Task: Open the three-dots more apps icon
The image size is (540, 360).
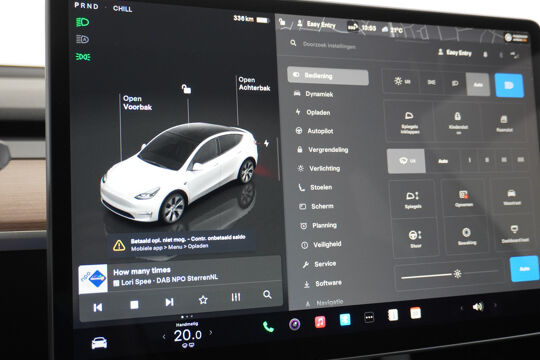Action: pyautogui.click(x=369, y=317)
